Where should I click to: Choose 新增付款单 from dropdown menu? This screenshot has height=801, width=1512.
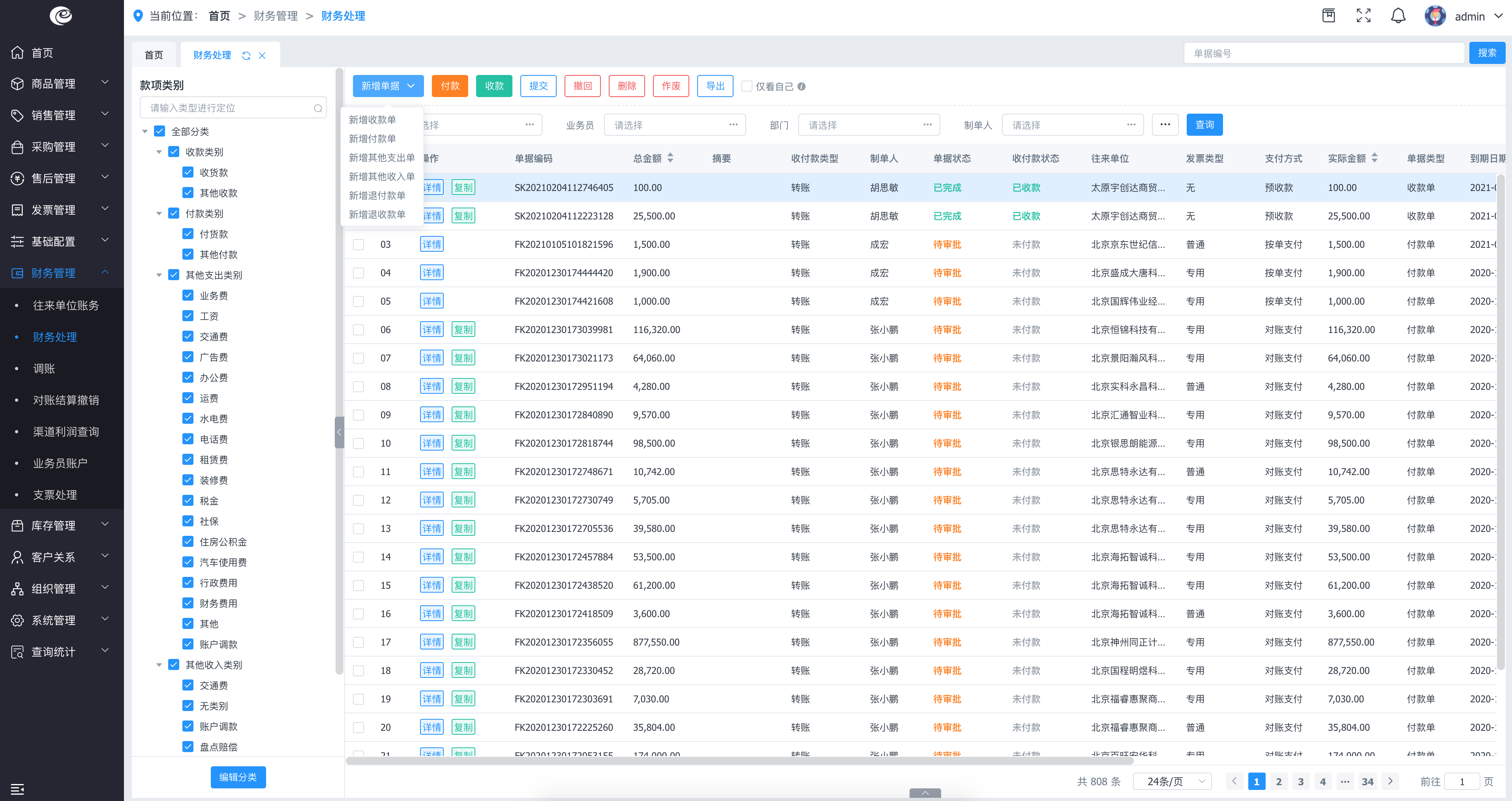(x=372, y=139)
